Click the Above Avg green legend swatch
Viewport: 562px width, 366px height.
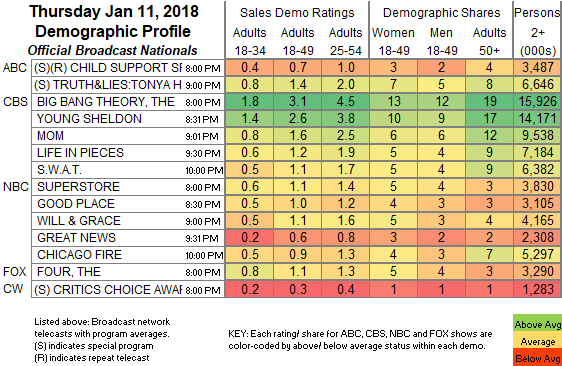(x=537, y=324)
